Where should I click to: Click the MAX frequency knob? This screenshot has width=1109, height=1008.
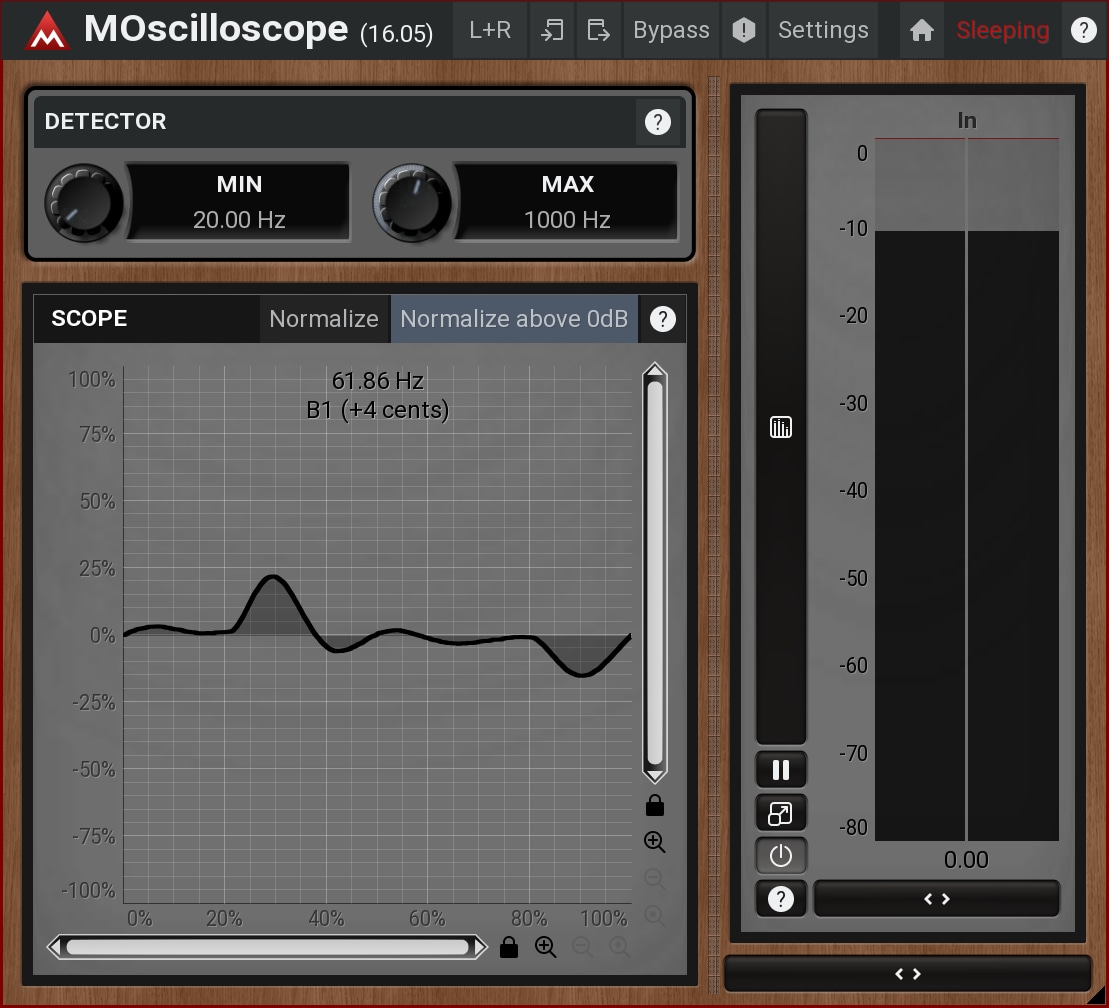tap(412, 203)
